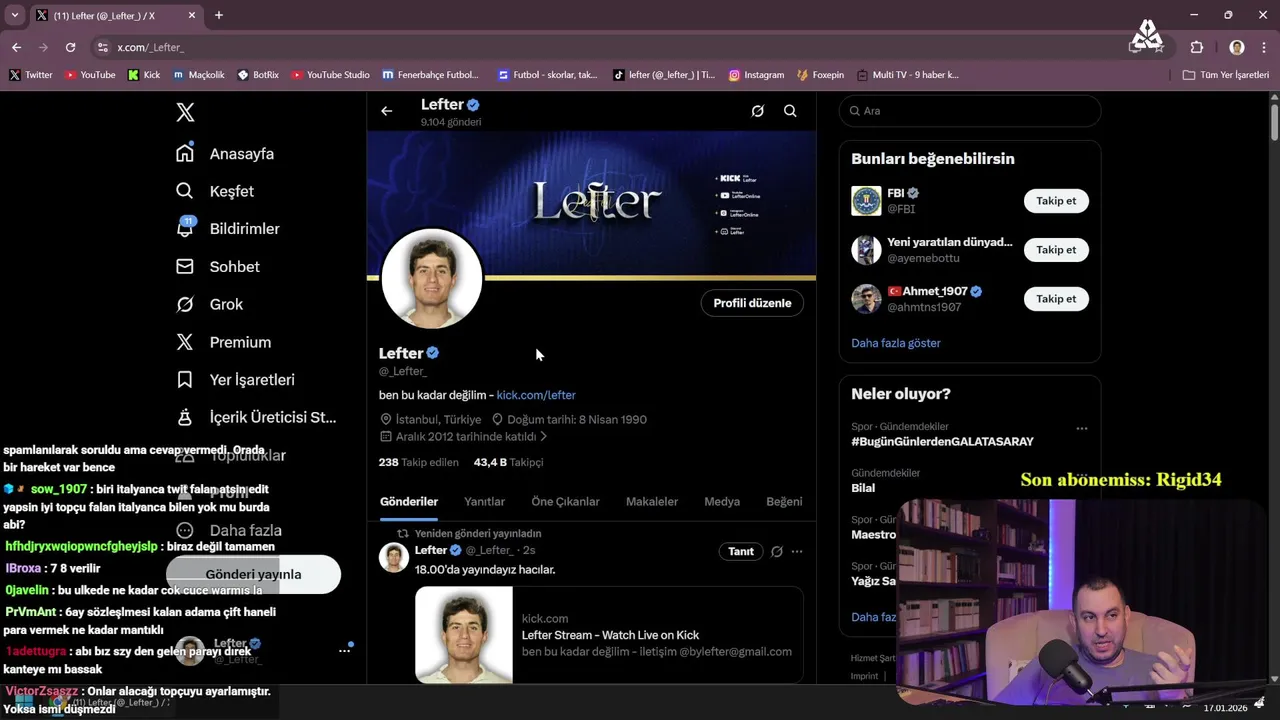The height and width of the screenshot is (720, 1280).
Task: Open the tab search dropdown arrow
Action: (14, 15)
